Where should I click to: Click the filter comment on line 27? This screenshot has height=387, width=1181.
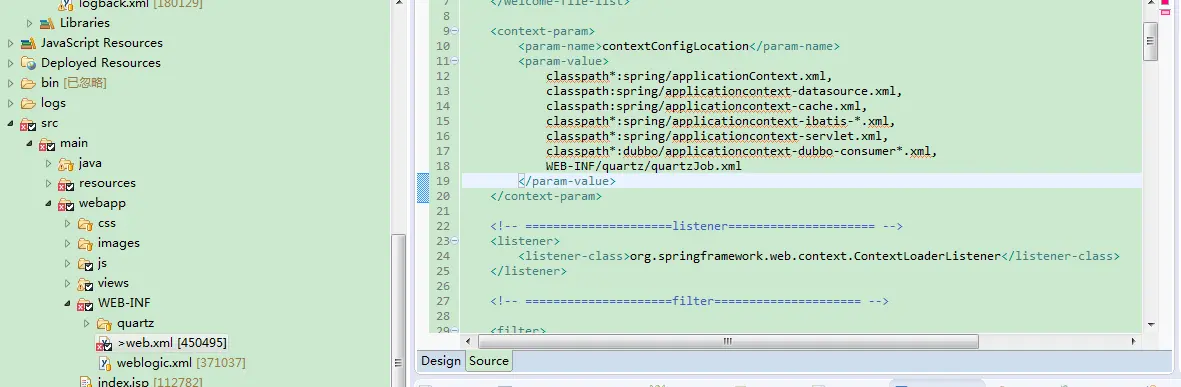click(x=689, y=301)
